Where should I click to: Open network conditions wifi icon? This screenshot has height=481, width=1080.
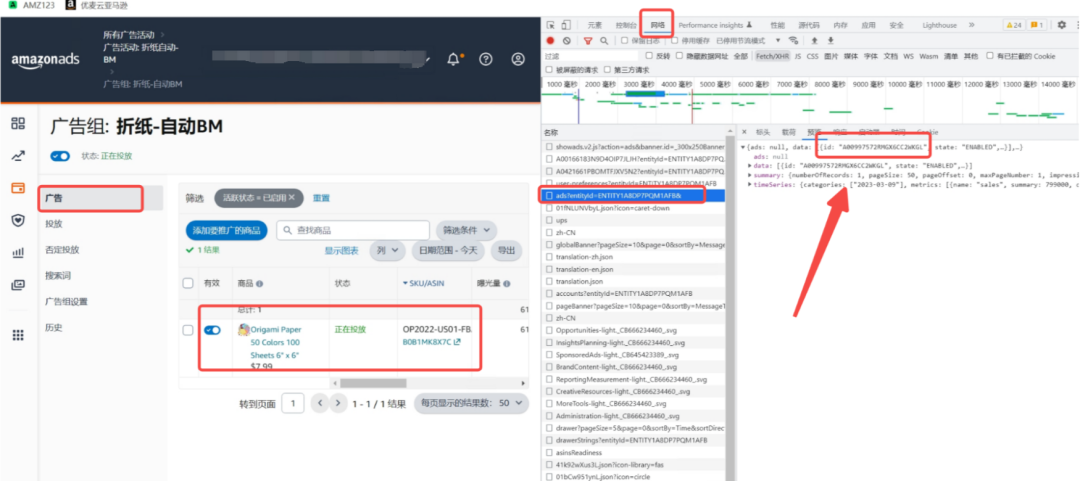(x=793, y=41)
